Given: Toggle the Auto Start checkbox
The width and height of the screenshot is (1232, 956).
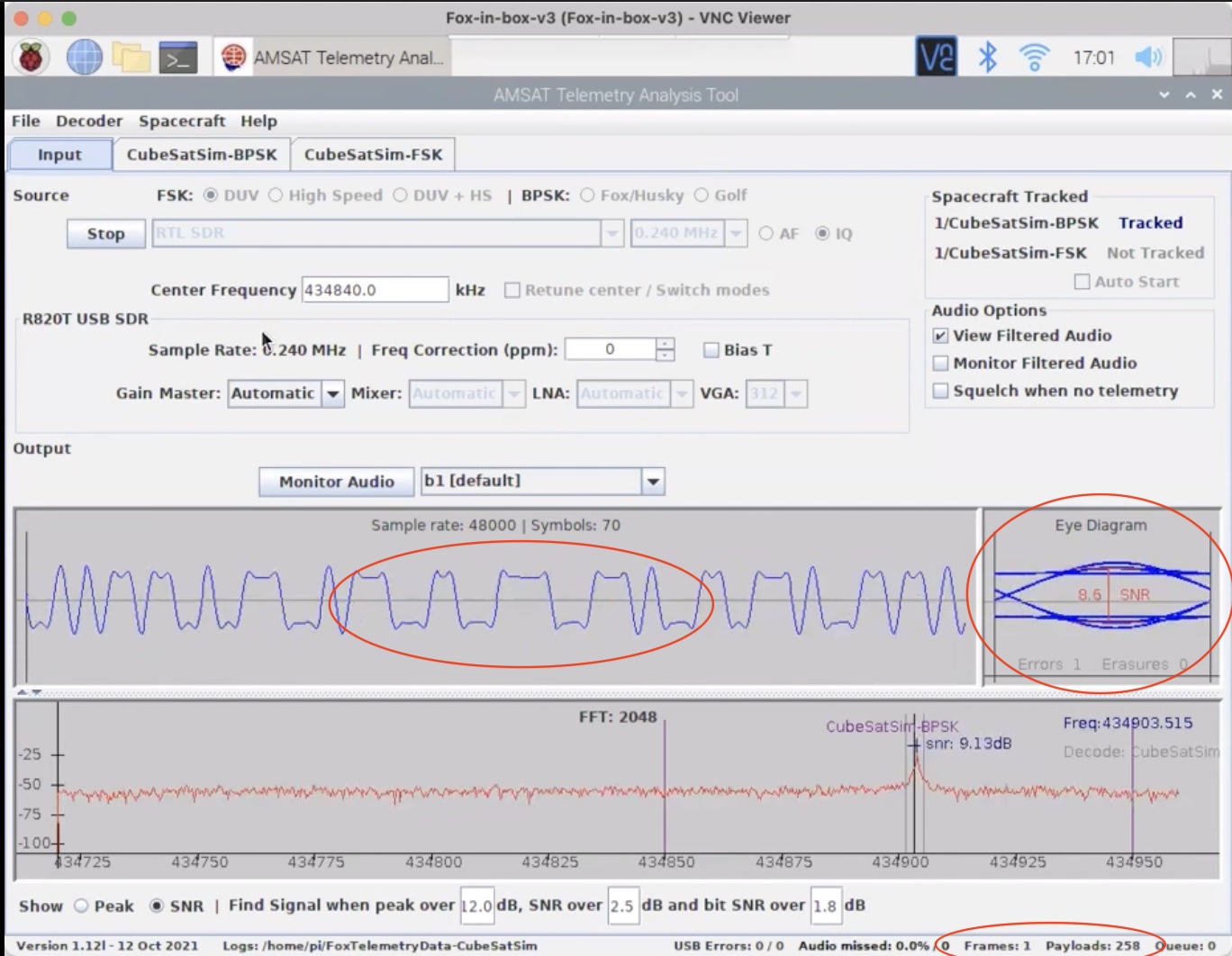Looking at the screenshot, I should 1083,282.
